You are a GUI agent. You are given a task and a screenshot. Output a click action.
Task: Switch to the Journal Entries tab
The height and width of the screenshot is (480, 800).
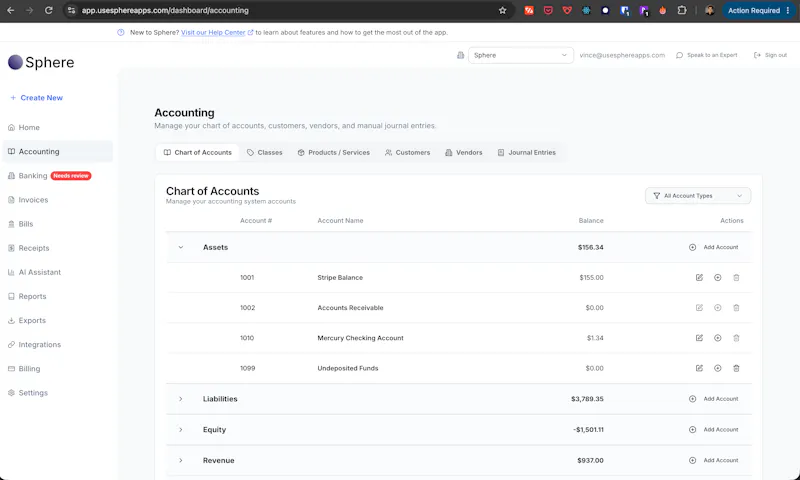527,153
